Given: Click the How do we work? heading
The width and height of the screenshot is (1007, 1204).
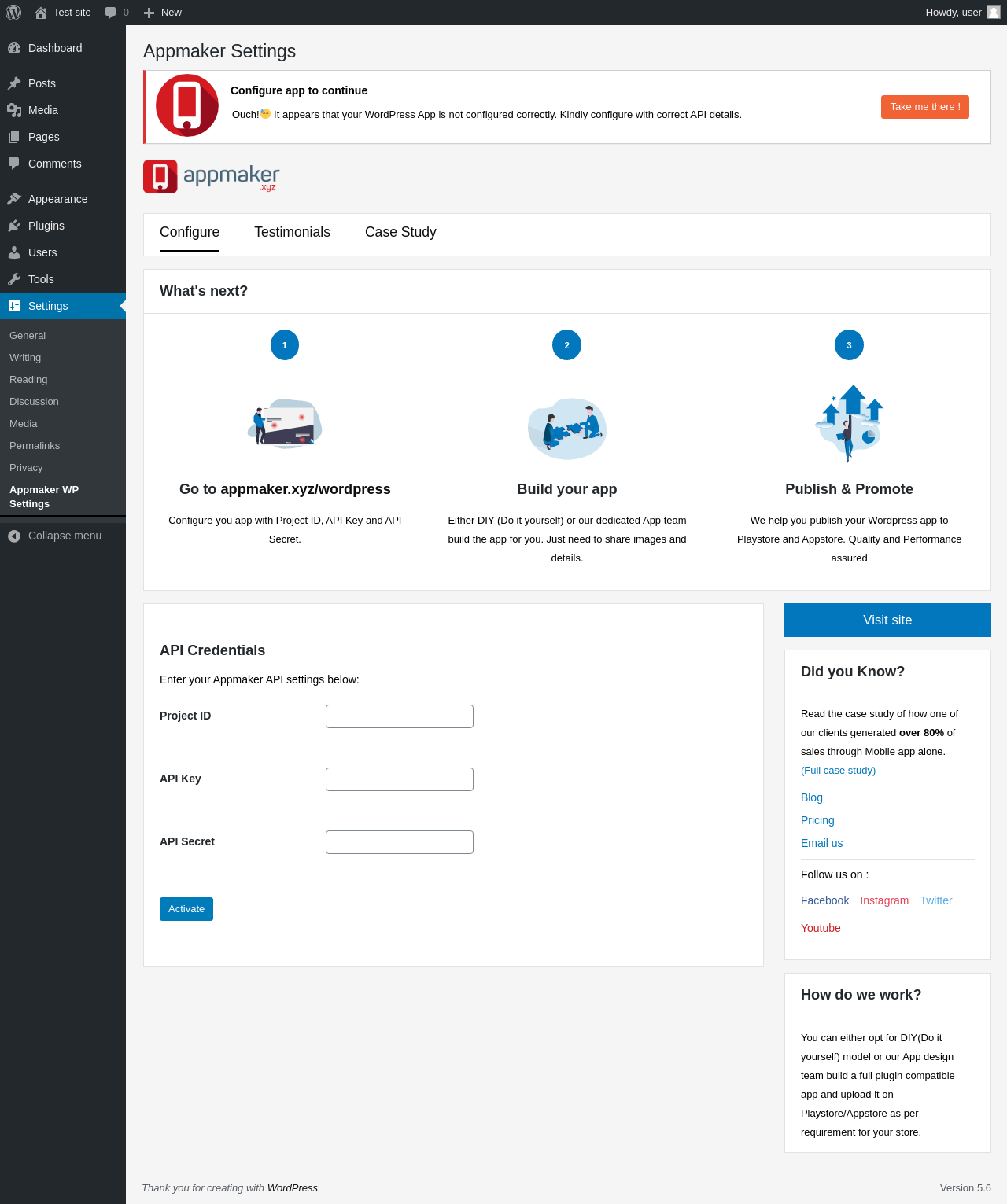Looking at the screenshot, I should [x=861, y=995].
